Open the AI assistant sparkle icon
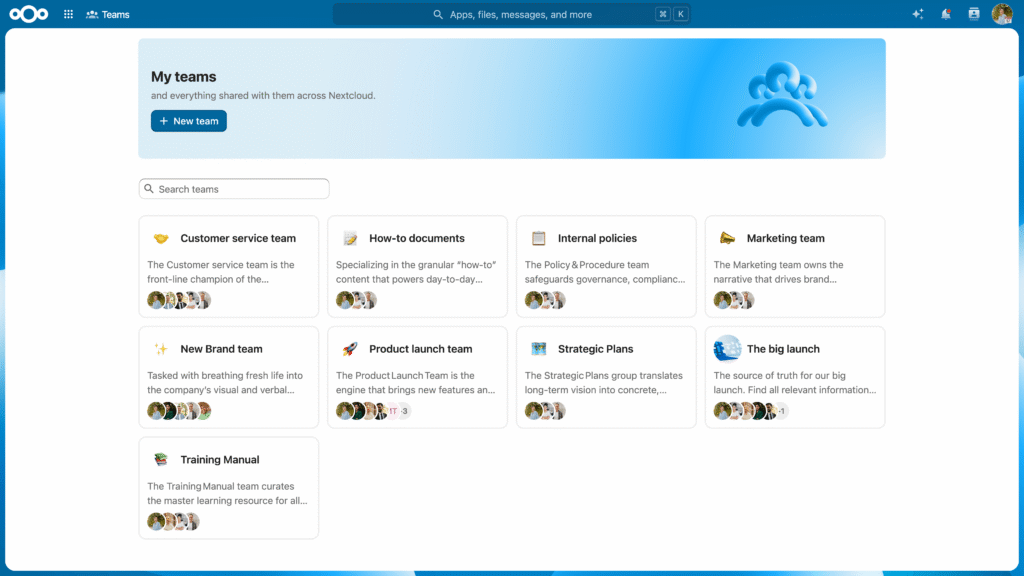Viewport: 1024px width, 576px height. click(x=918, y=14)
